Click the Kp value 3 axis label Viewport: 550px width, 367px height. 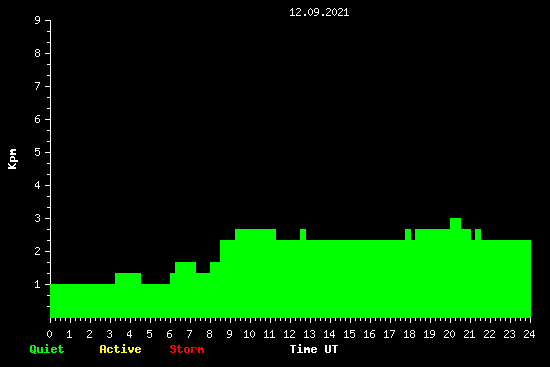coord(38,218)
